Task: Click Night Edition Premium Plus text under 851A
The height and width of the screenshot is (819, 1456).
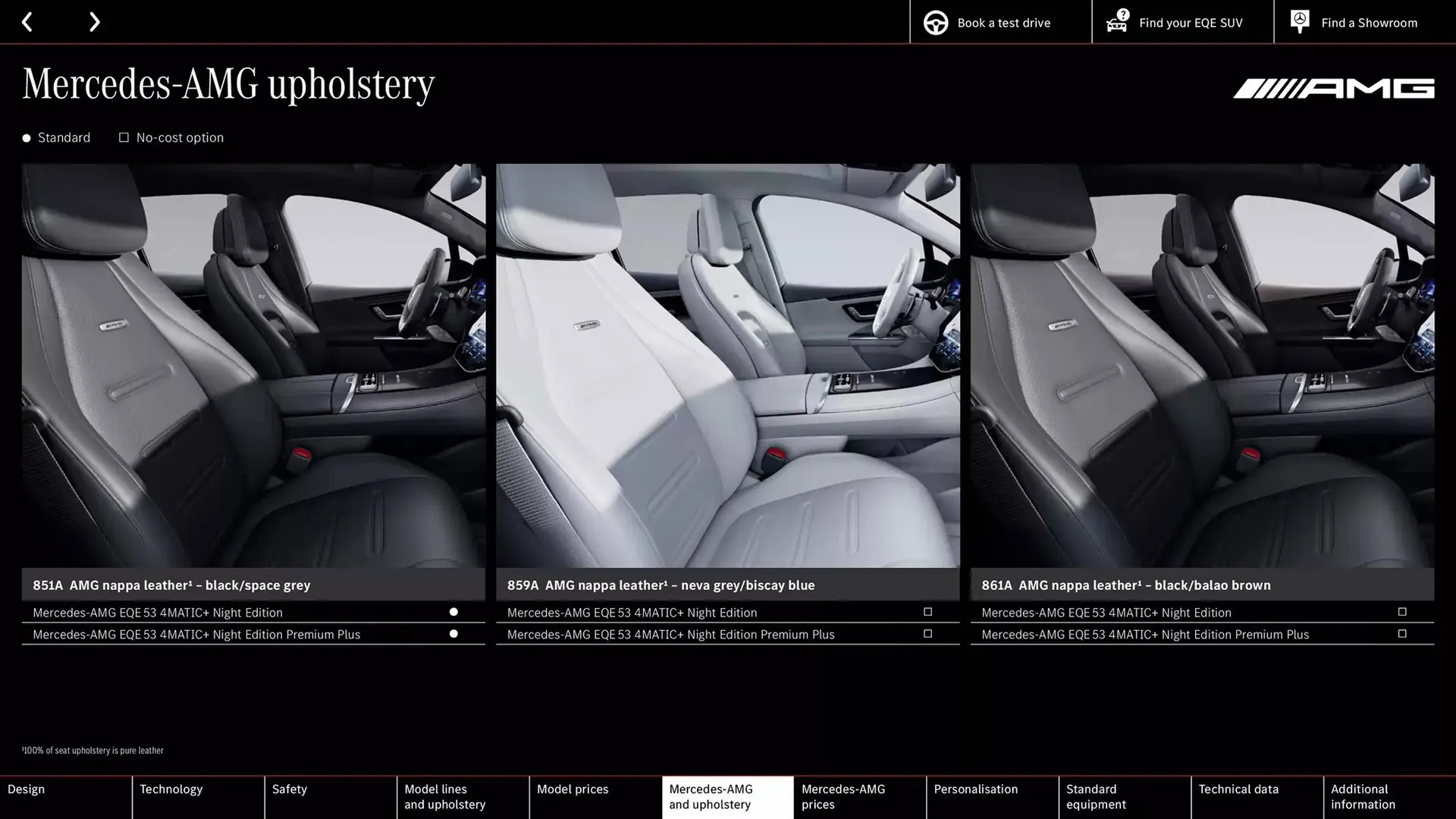Action: (196, 635)
